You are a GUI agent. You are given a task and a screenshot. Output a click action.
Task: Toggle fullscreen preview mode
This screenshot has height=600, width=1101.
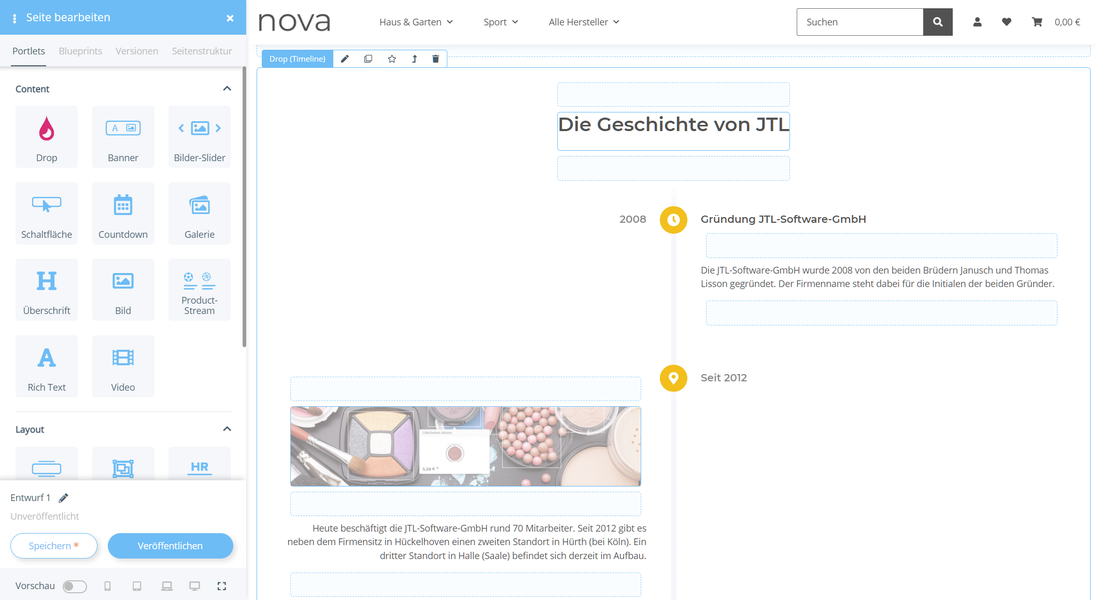(x=222, y=586)
